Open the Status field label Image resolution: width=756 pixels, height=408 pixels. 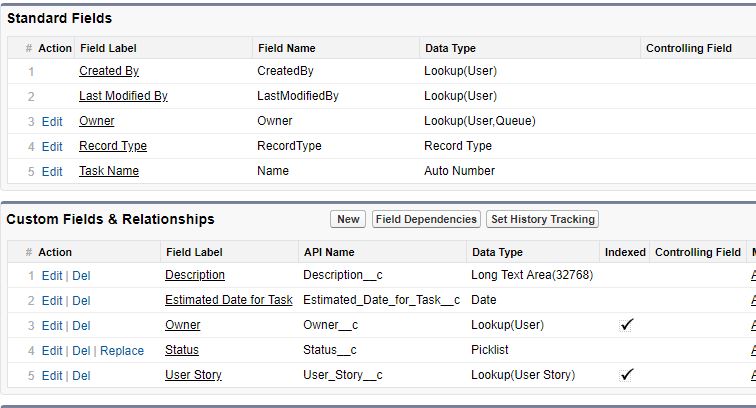click(182, 350)
